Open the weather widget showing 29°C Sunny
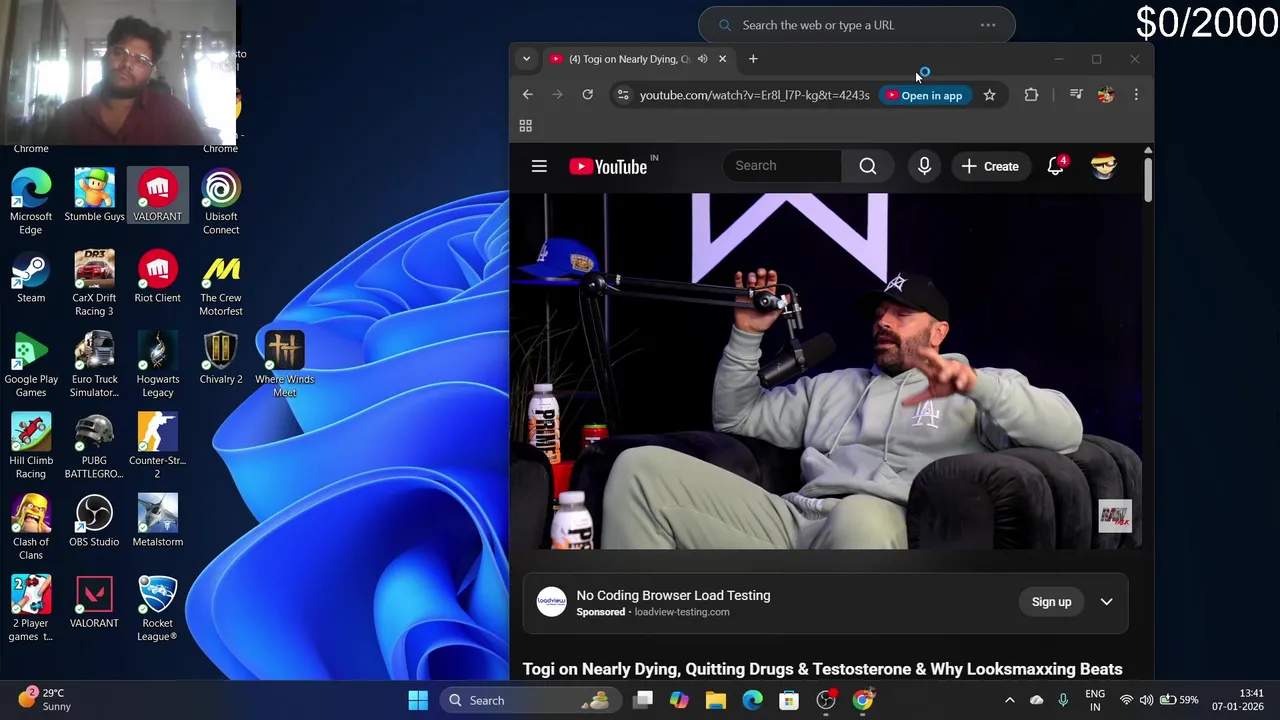The height and width of the screenshot is (720, 1280). point(45,699)
